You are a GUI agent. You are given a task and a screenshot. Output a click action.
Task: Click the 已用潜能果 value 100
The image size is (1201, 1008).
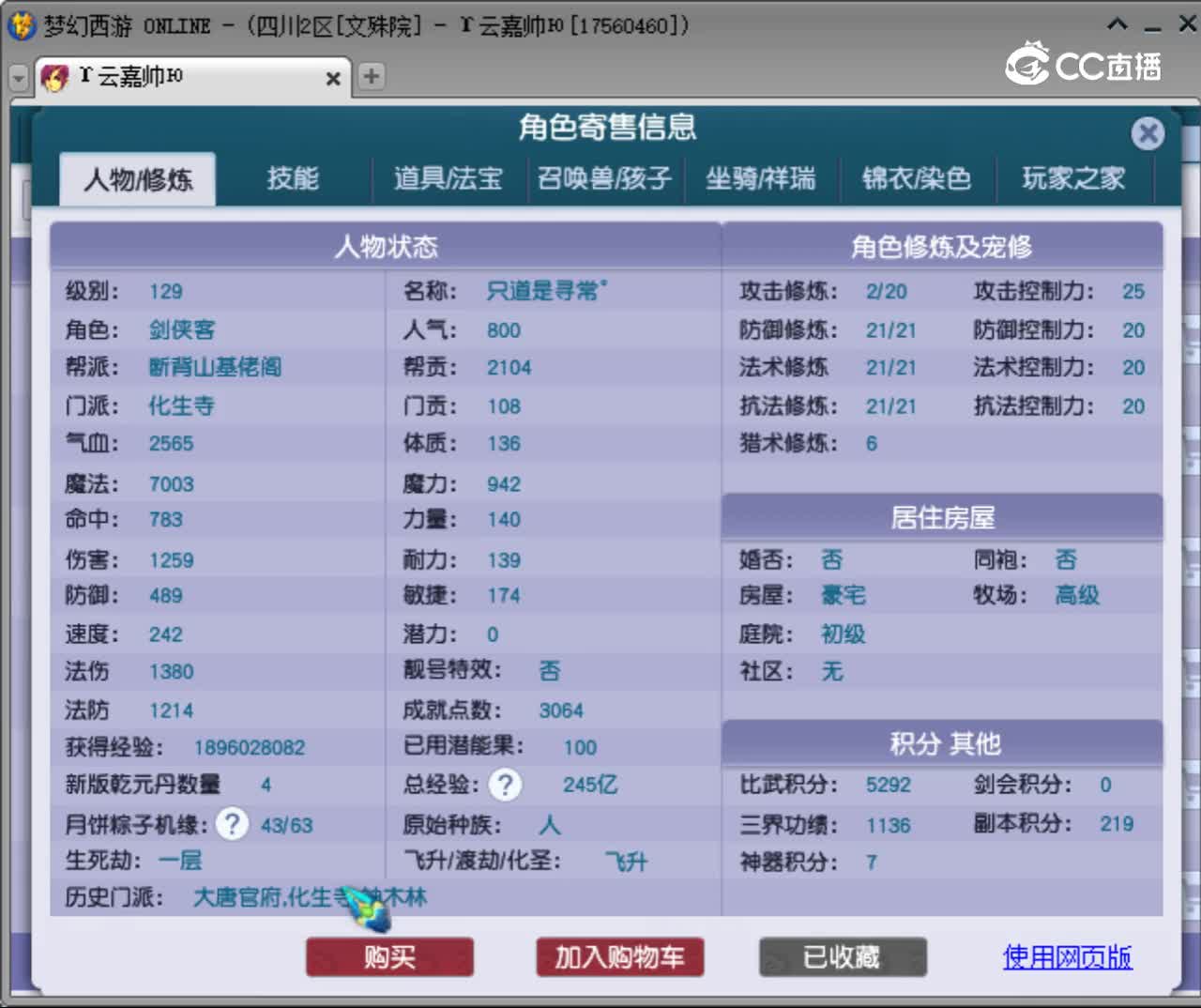[580, 748]
